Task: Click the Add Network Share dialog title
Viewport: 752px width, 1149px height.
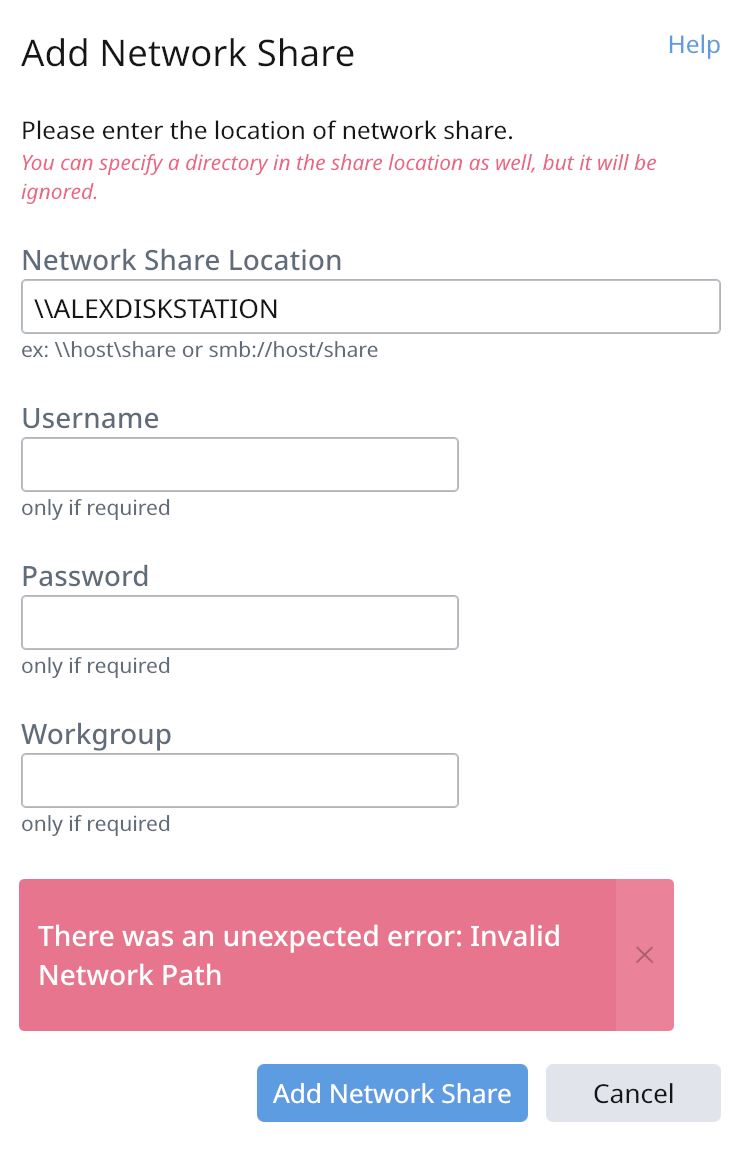Action: 188,53
